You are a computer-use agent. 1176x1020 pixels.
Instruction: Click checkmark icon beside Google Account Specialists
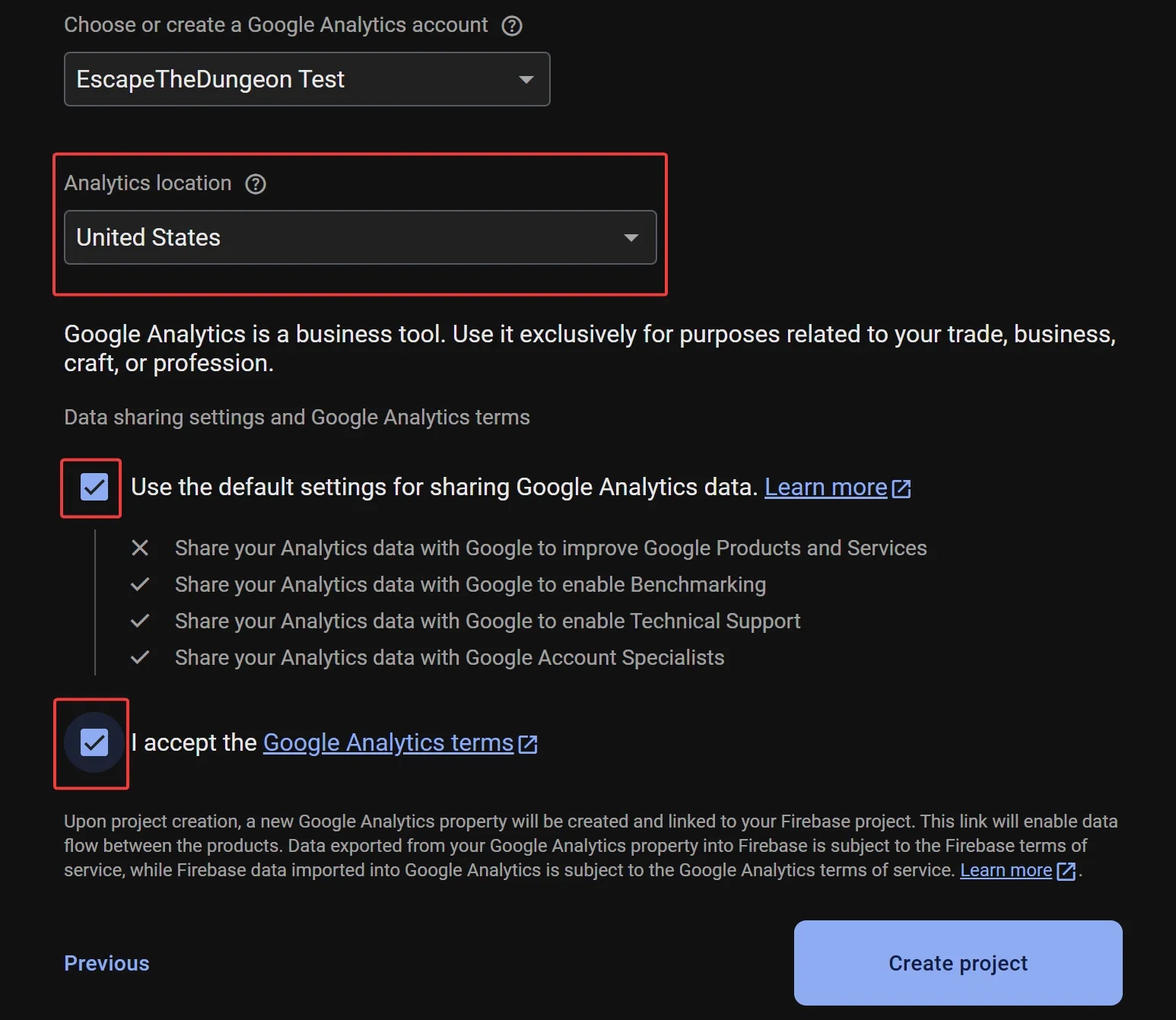click(x=140, y=657)
